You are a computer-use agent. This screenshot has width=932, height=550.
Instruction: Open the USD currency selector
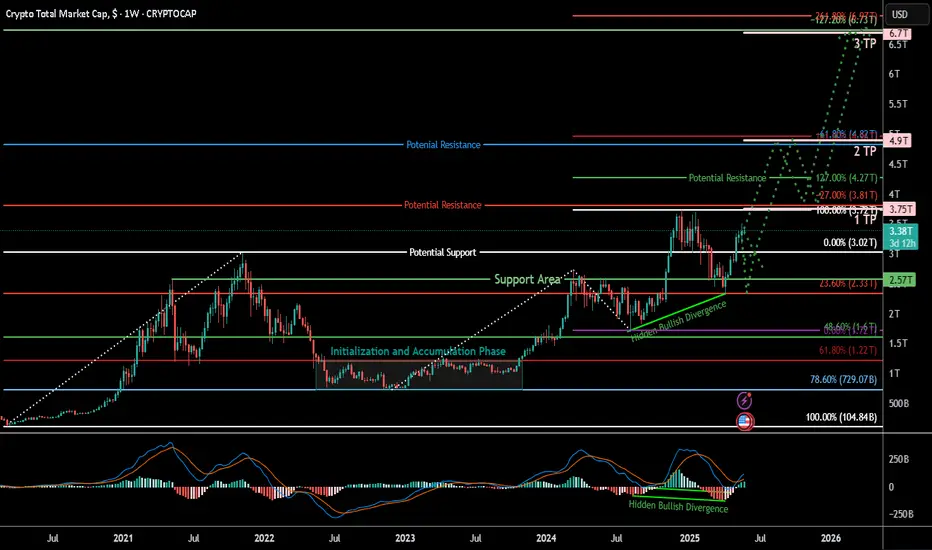(906, 14)
